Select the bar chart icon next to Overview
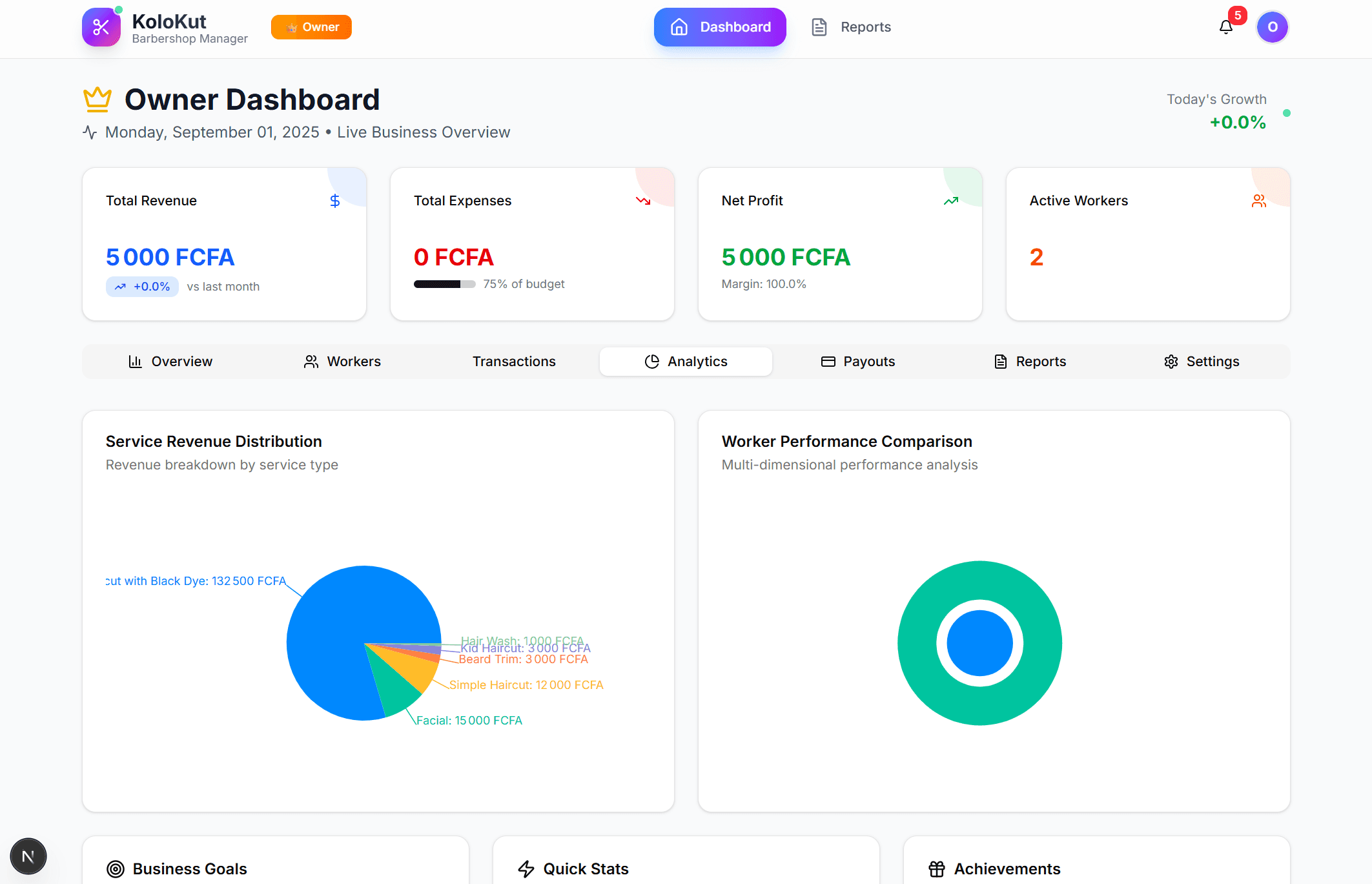This screenshot has width=1372, height=884. [x=134, y=361]
